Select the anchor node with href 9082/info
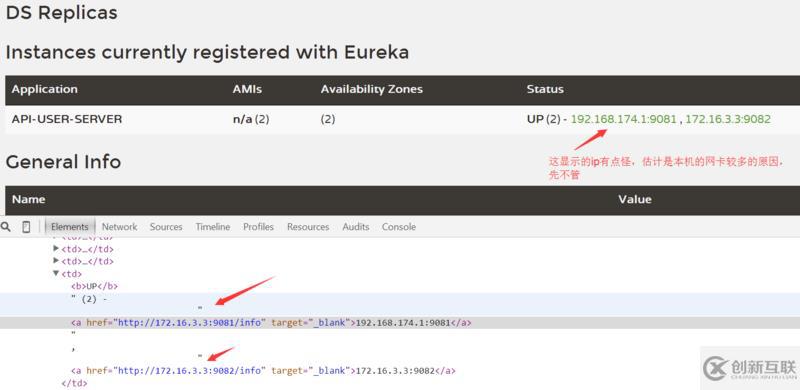Screen dimensions: 800x390 263,371
